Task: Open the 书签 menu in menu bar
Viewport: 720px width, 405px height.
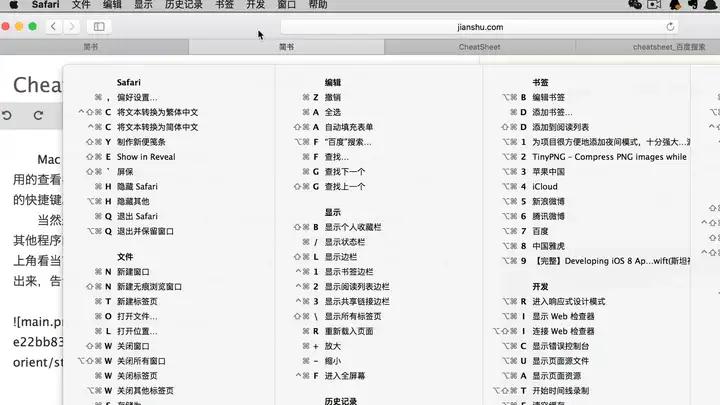Action: point(225,5)
